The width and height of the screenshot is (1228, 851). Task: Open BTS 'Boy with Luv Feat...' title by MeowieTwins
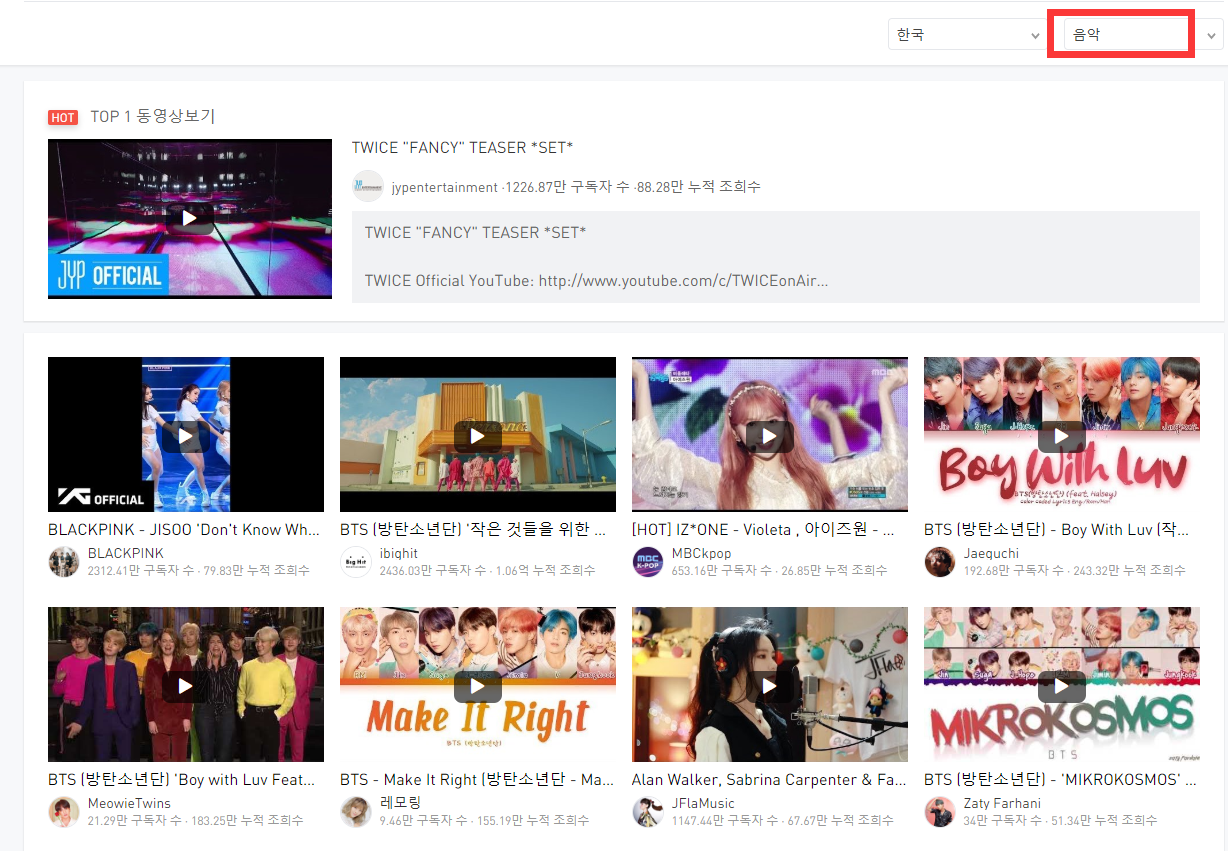pyautogui.click(x=182, y=780)
